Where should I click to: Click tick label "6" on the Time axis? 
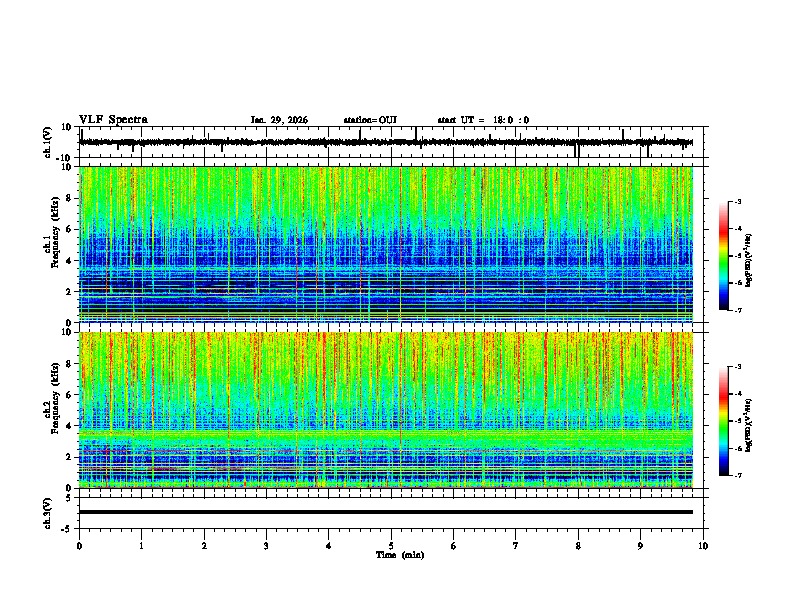pyautogui.click(x=453, y=546)
